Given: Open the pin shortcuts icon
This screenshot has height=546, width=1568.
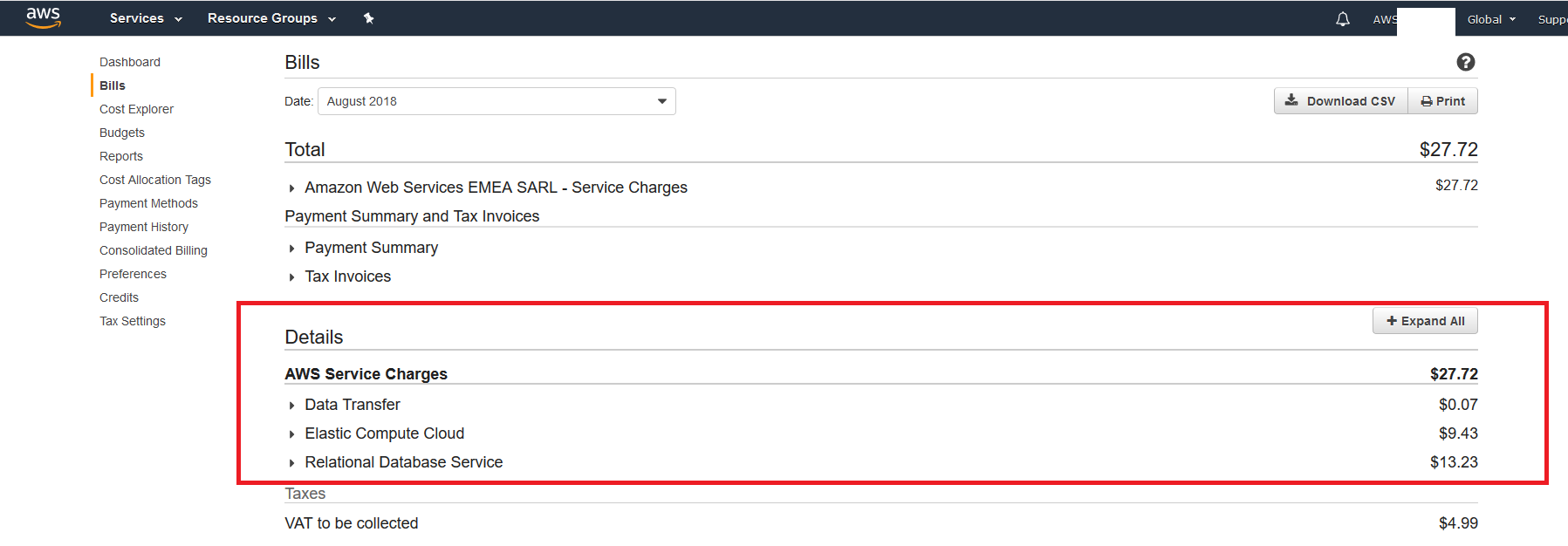Looking at the screenshot, I should (x=369, y=18).
